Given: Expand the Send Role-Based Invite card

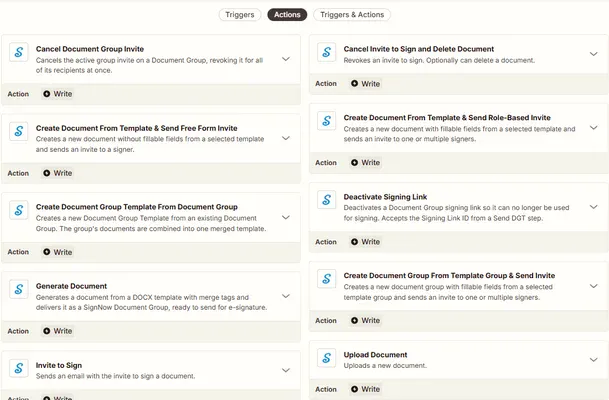Looking at the screenshot, I should coord(593,128).
